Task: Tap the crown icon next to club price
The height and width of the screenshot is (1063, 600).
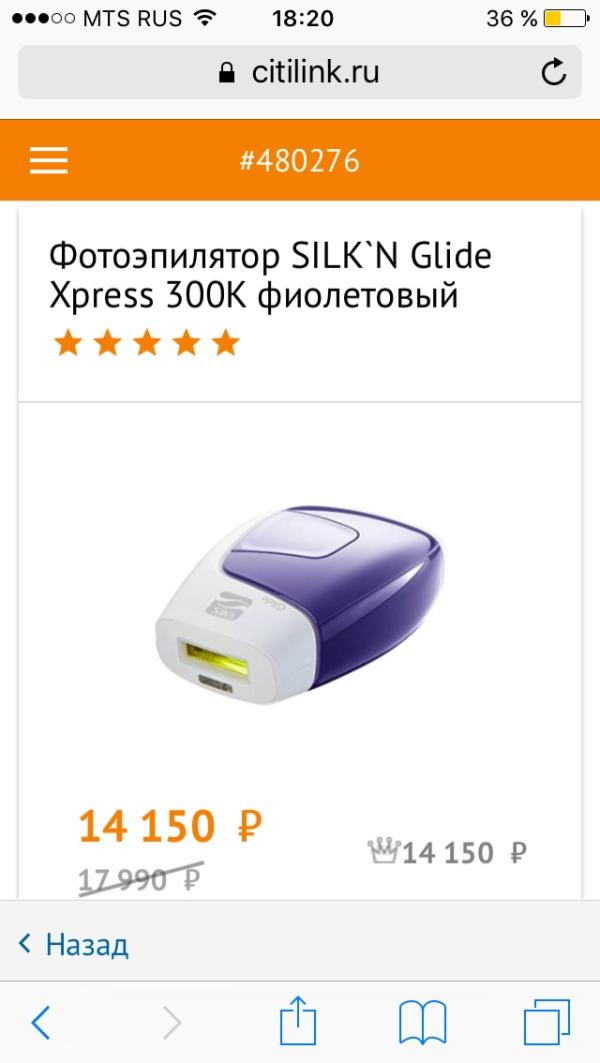Action: click(x=384, y=850)
